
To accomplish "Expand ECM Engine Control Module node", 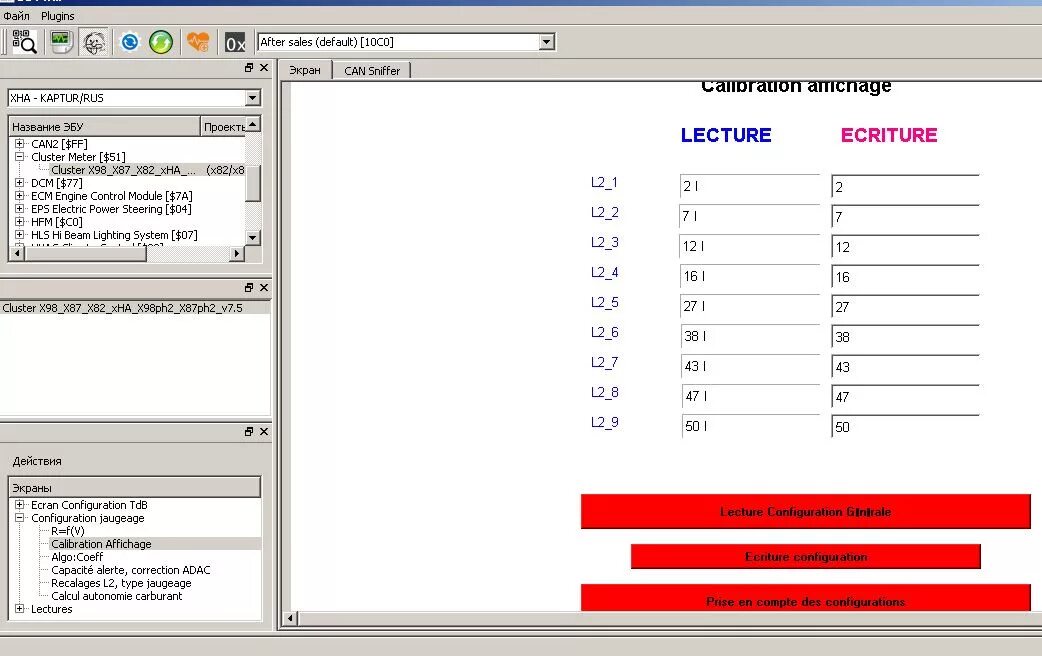I will [19, 196].
